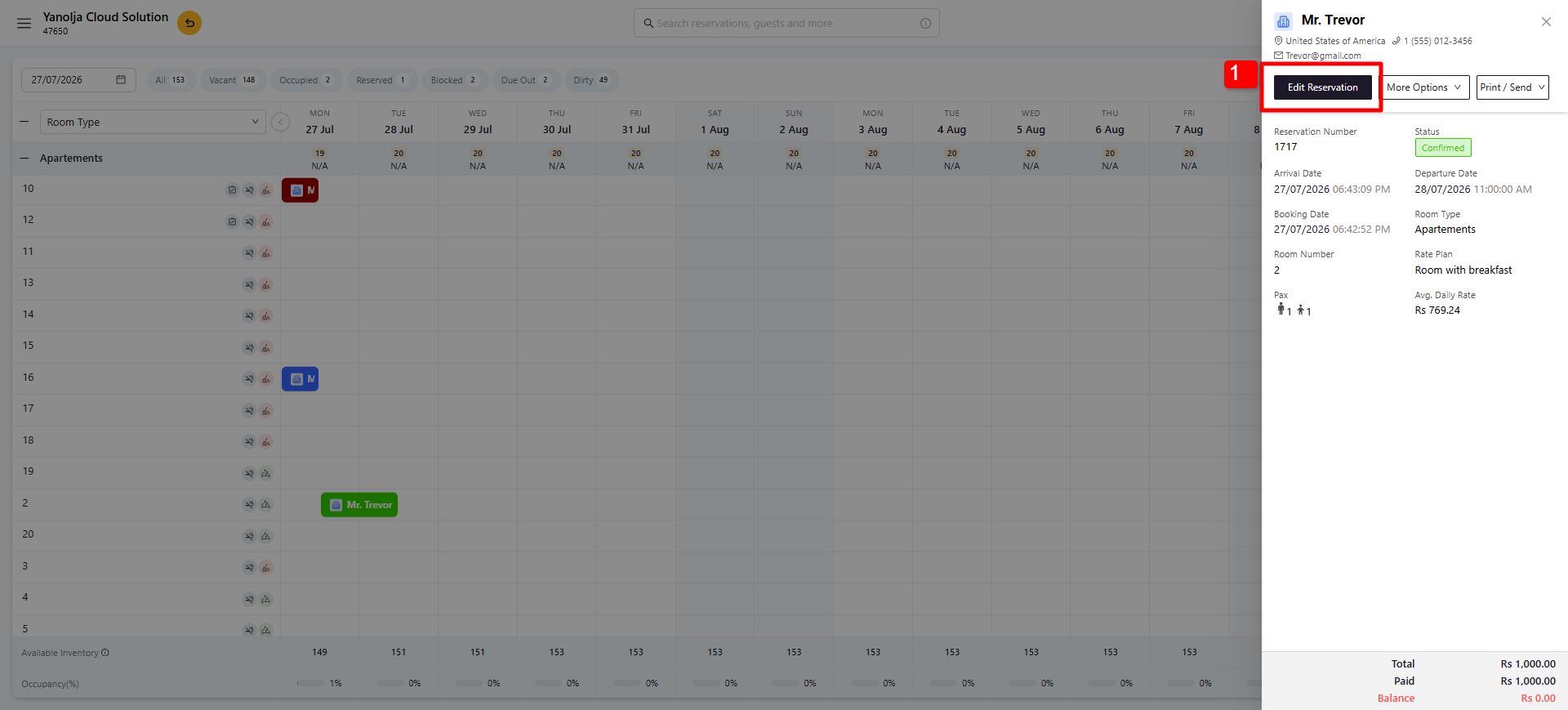1568x710 pixels.
Task: Select the SAT 1 Aug column header
Action: coord(715,122)
